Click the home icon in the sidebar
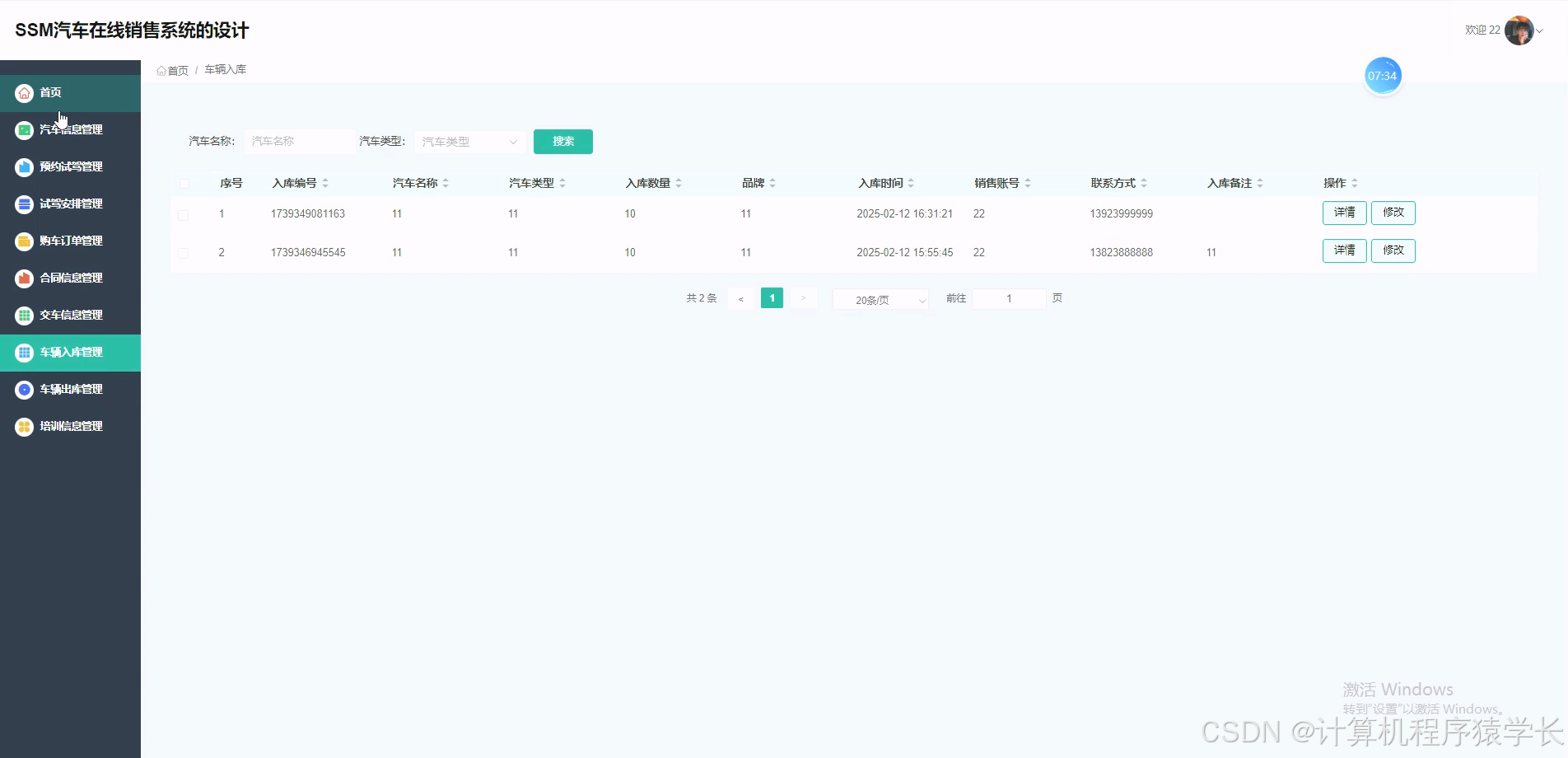This screenshot has height=758, width=1568. coord(25,93)
